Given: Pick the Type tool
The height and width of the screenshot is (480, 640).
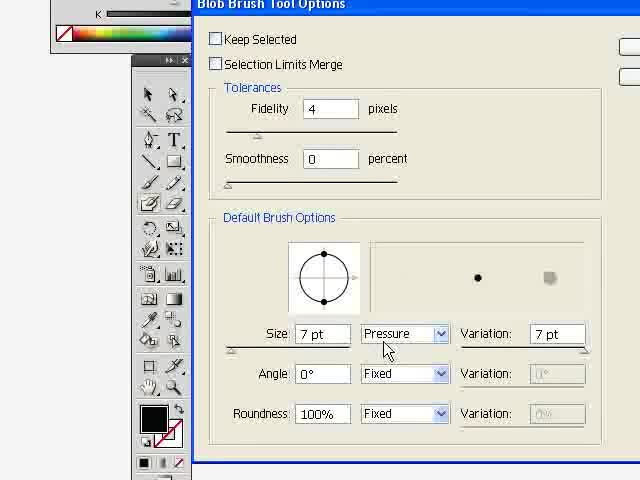Looking at the screenshot, I should pos(174,140).
